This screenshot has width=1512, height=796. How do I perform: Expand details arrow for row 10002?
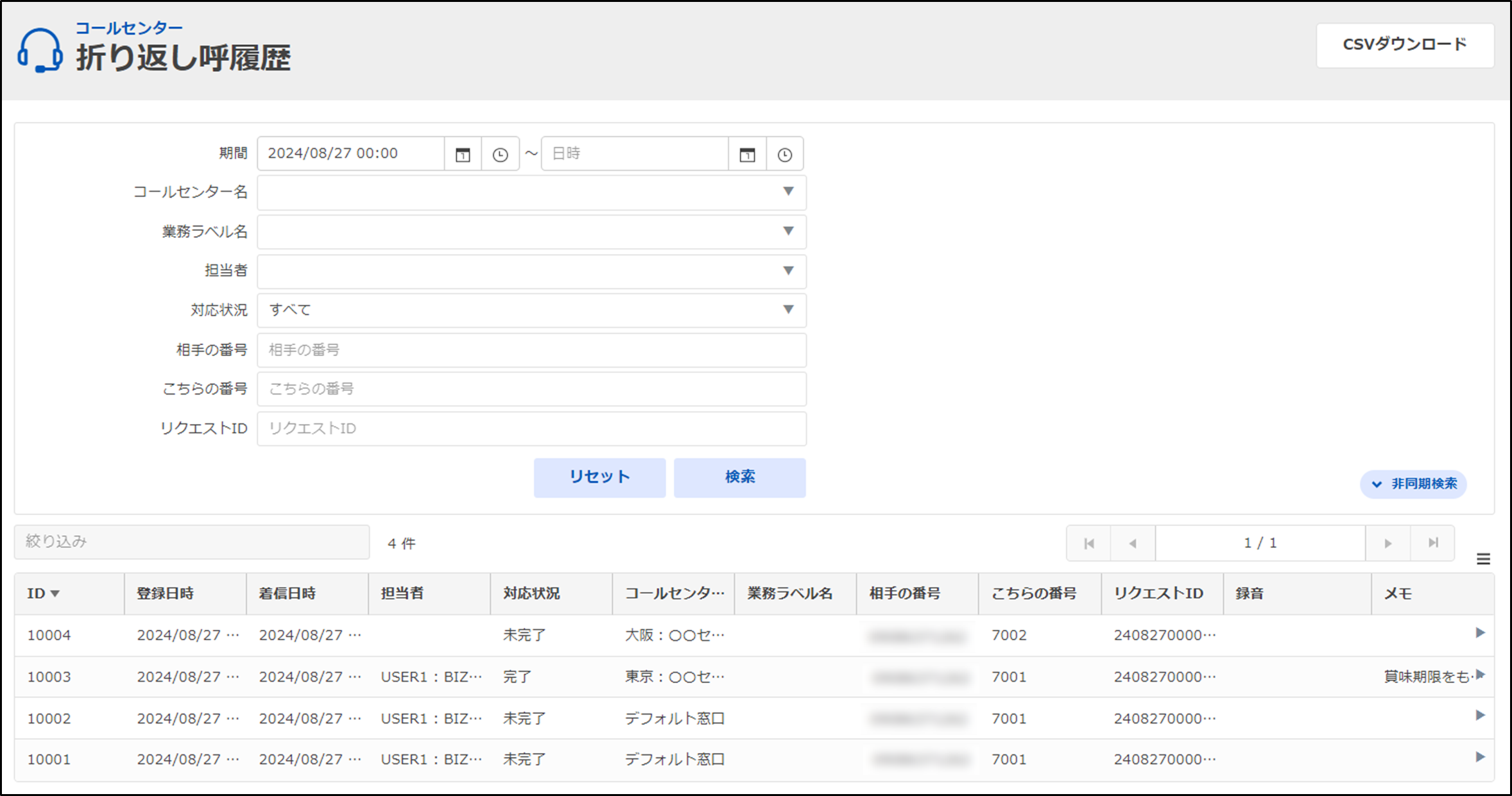point(1480,715)
